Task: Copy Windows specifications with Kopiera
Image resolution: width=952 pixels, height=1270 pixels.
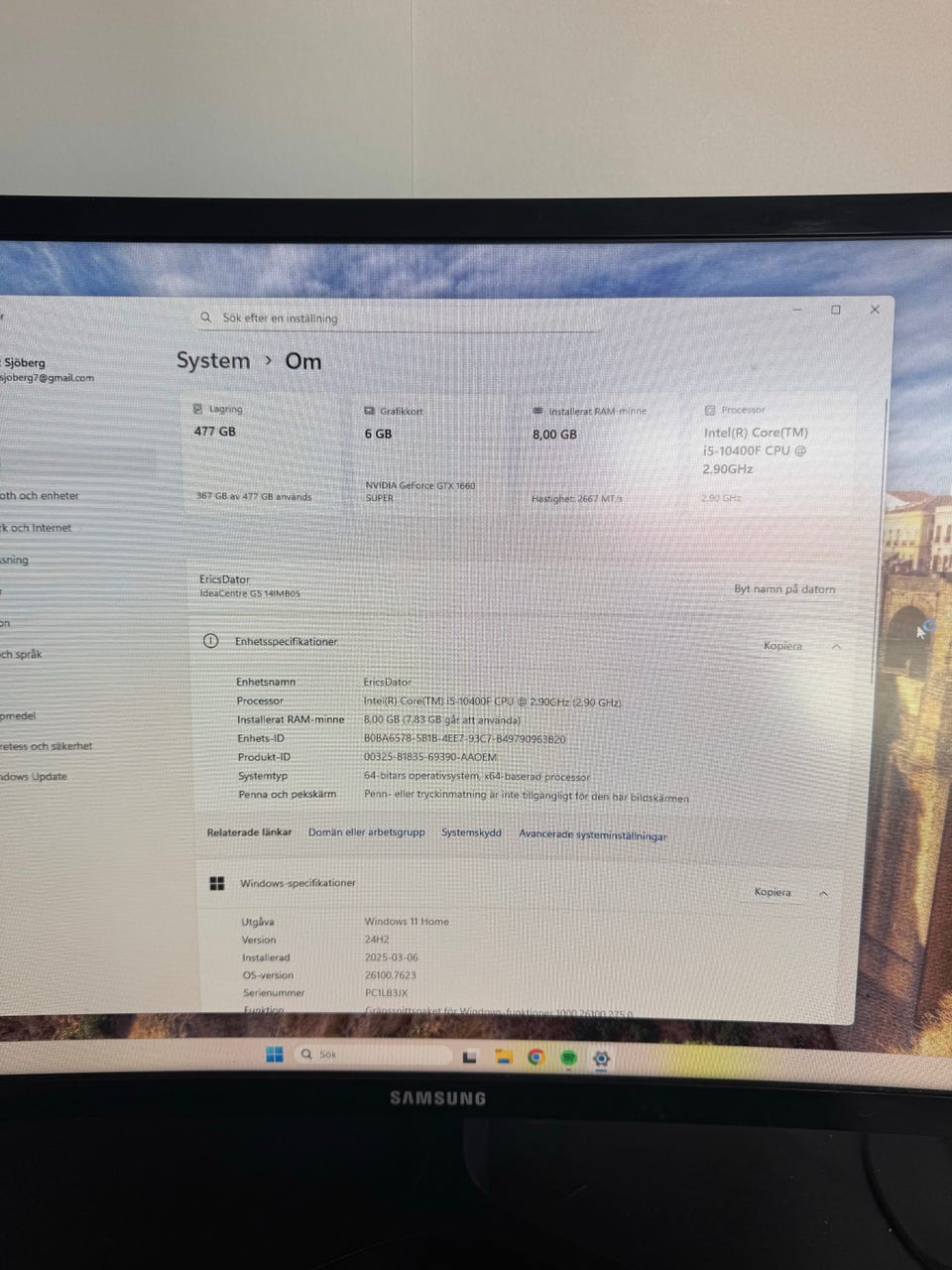Action: 773,892
